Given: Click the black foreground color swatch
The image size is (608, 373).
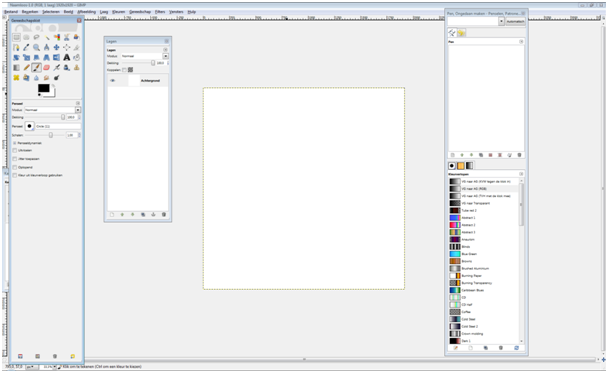Looking at the screenshot, I should [43, 88].
